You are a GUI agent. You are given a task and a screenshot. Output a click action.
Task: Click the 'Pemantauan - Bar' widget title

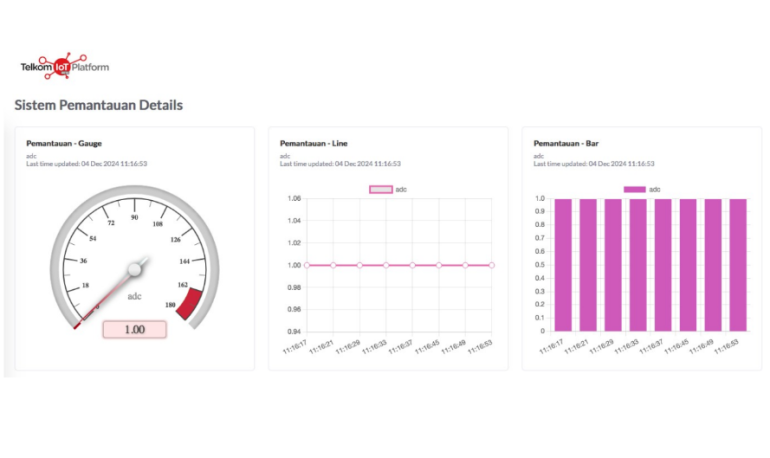(x=566, y=143)
